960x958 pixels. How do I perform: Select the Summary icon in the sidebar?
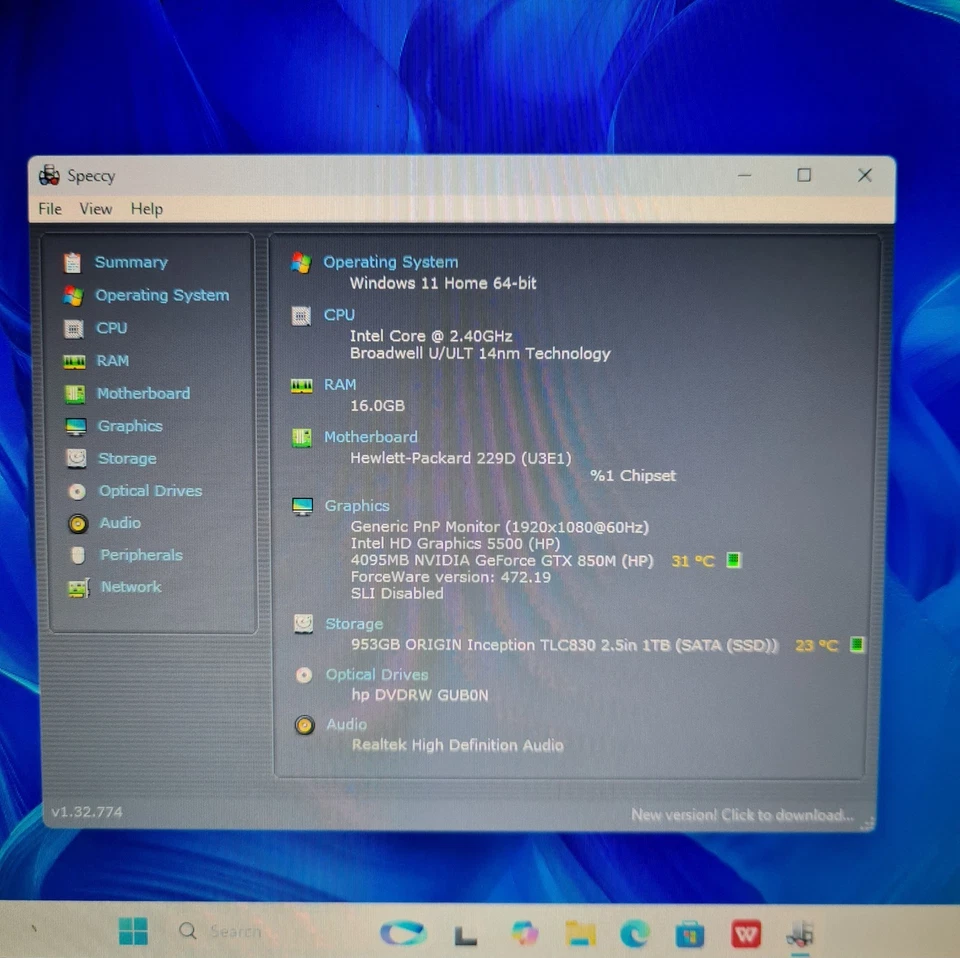coord(73,262)
